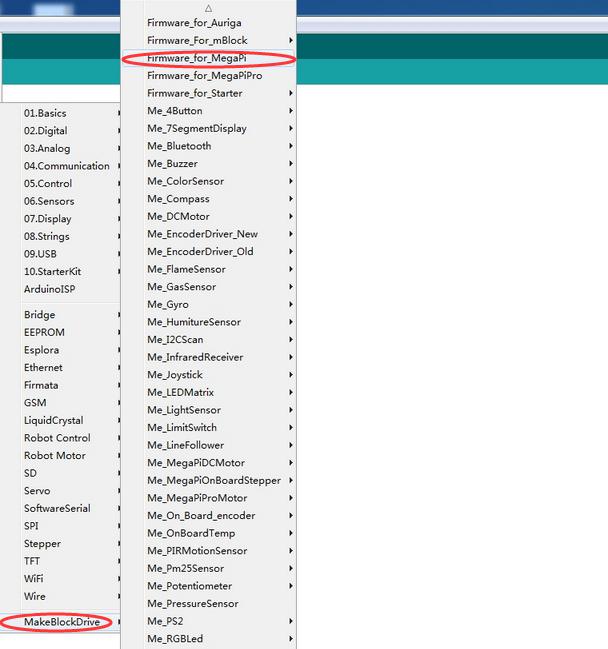Select 03.Analog examples
This screenshot has width=608, height=649.
pos(60,148)
